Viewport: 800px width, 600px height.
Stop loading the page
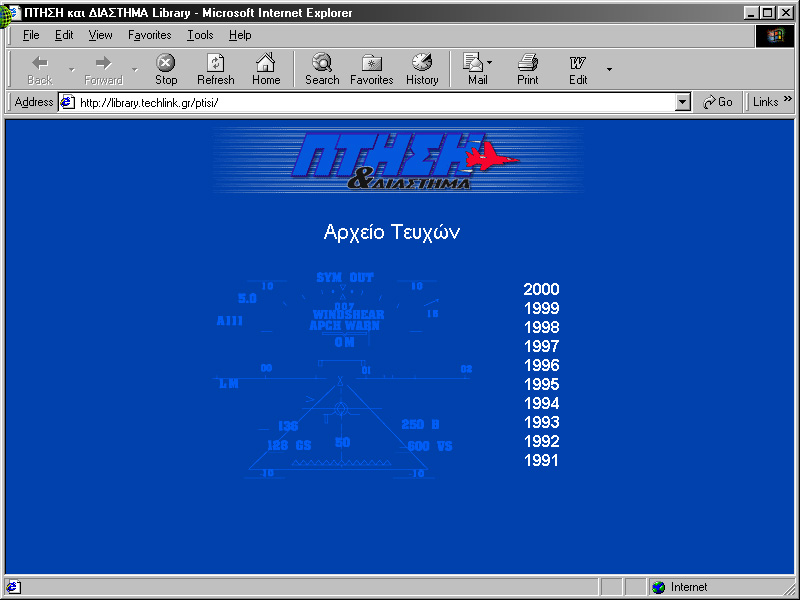click(166, 69)
